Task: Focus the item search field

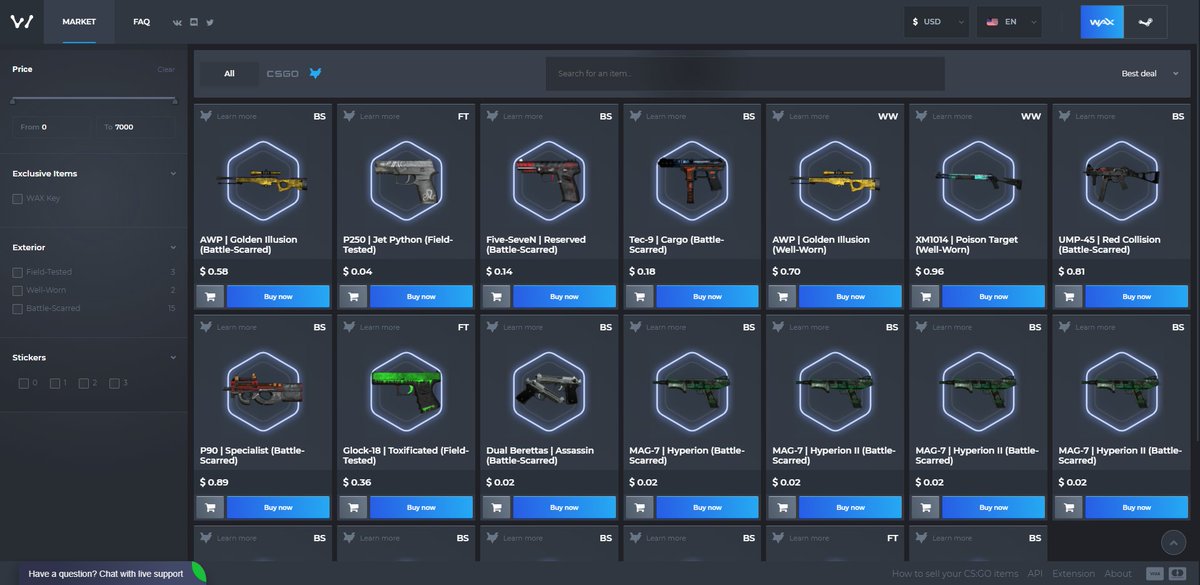Action: tap(745, 74)
